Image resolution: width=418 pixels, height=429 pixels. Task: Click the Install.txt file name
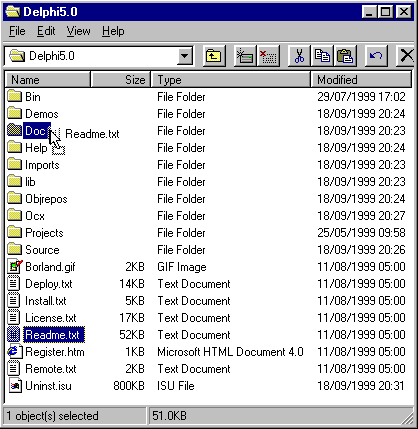click(46, 301)
